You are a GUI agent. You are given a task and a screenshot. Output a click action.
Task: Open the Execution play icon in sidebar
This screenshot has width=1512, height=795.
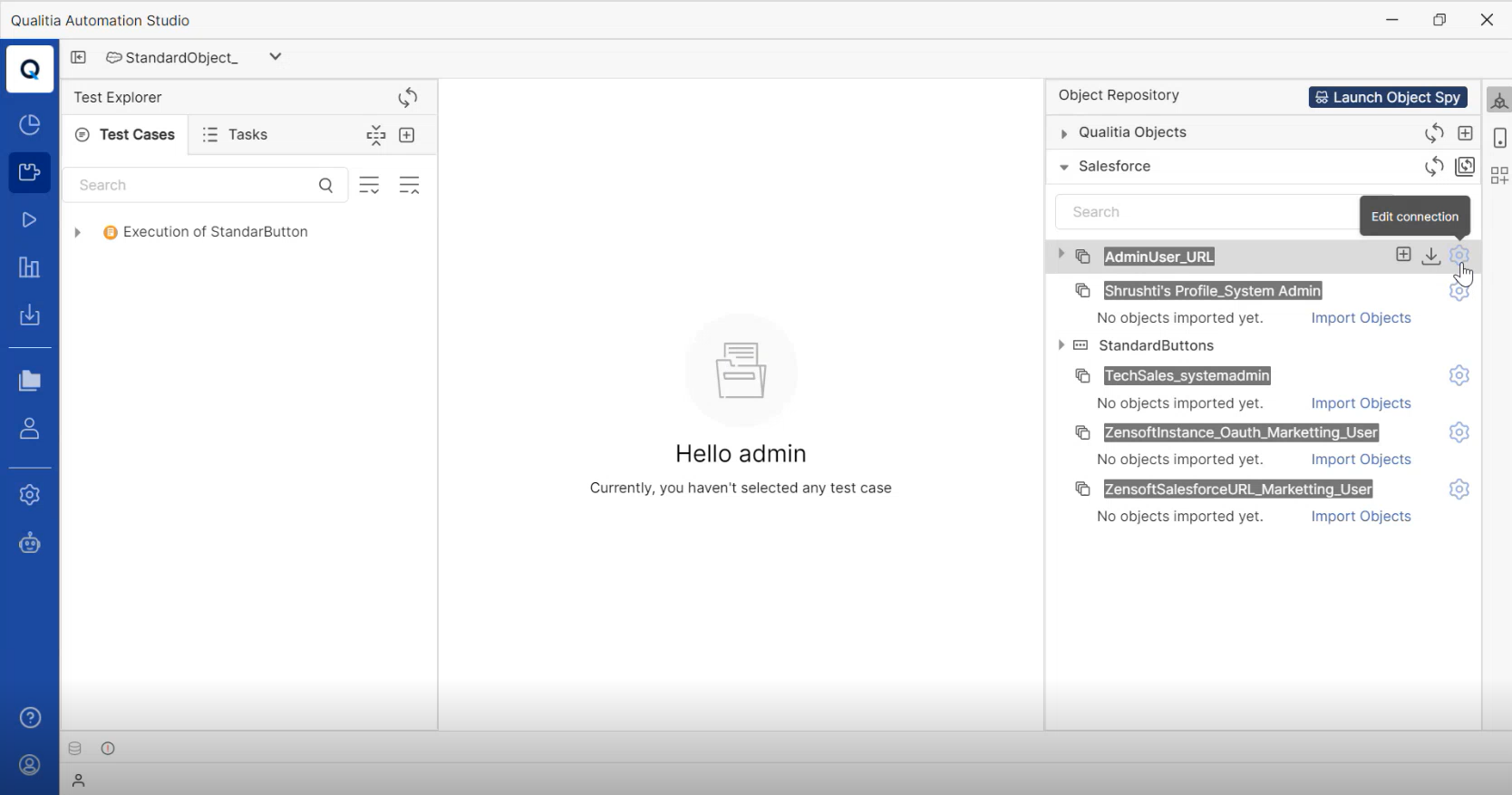29,219
